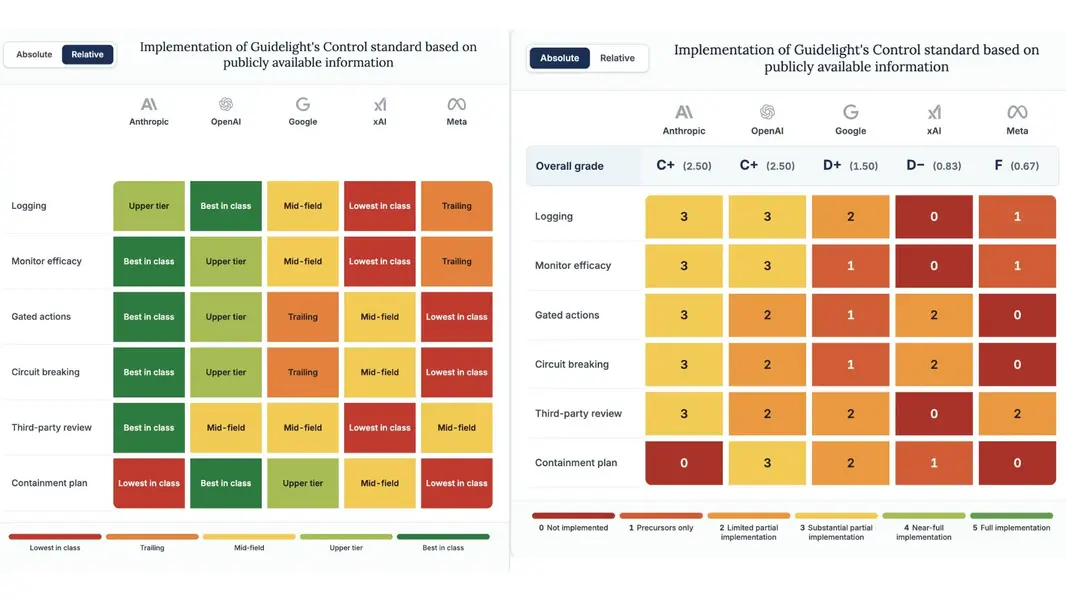The width and height of the screenshot is (1066, 600).
Task: Click the Meta logo in right chart
Action: pos(1017,112)
